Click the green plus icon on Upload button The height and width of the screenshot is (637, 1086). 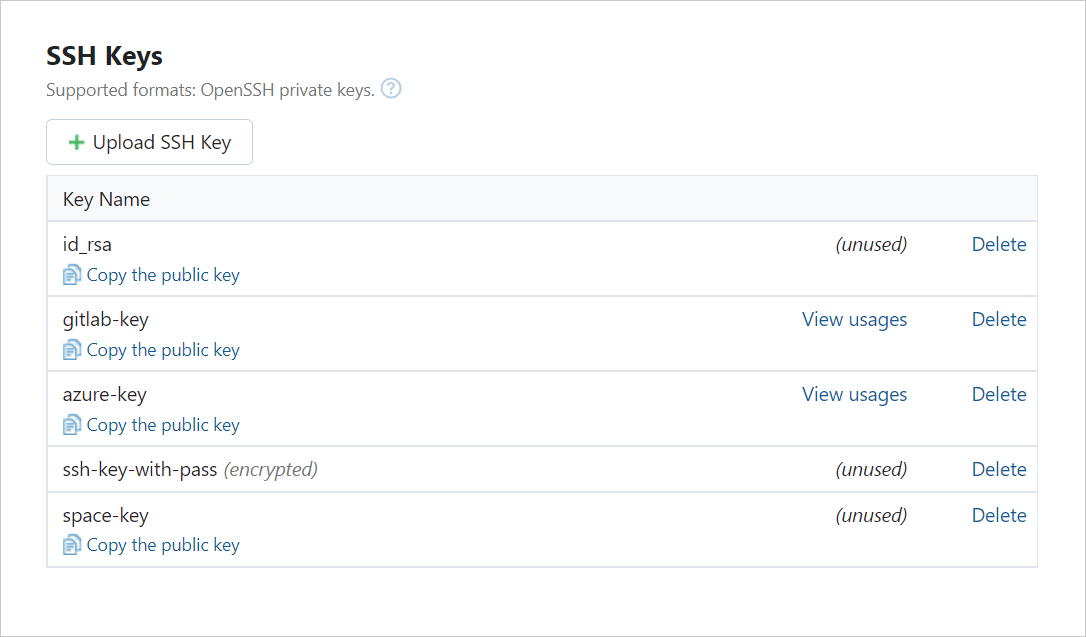click(75, 141)
